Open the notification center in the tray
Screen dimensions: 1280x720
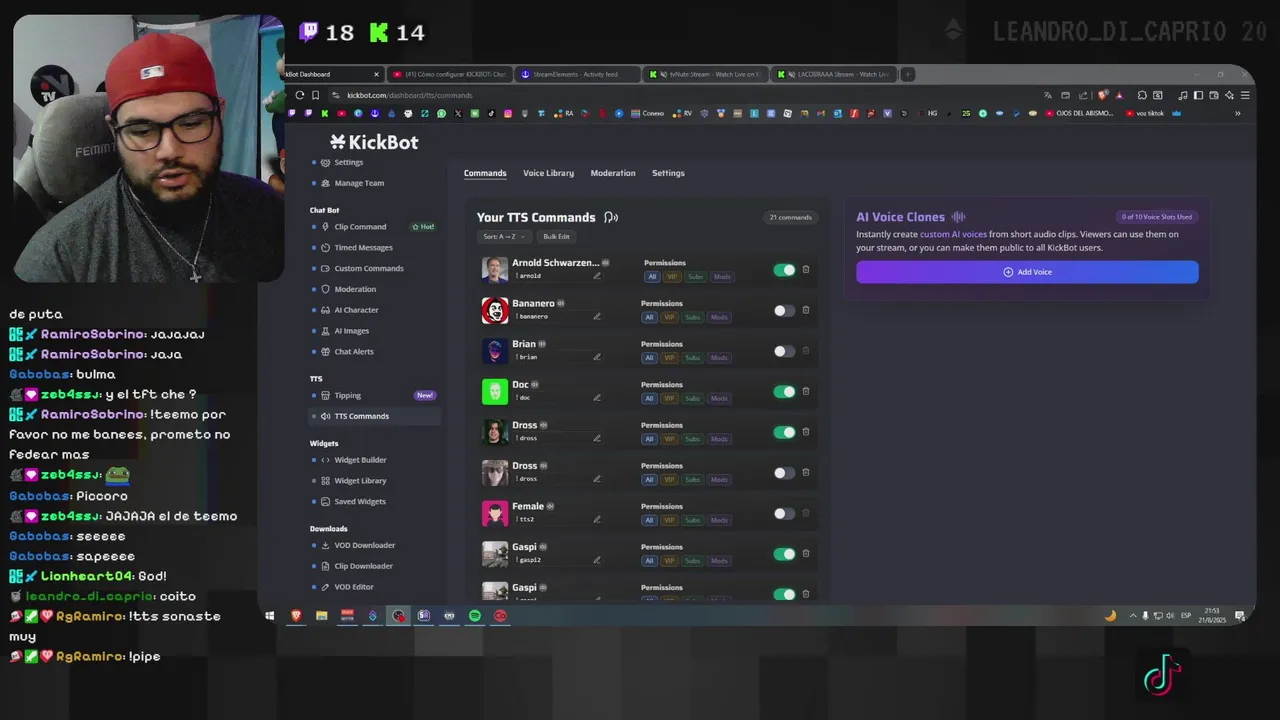[1240, 616]
